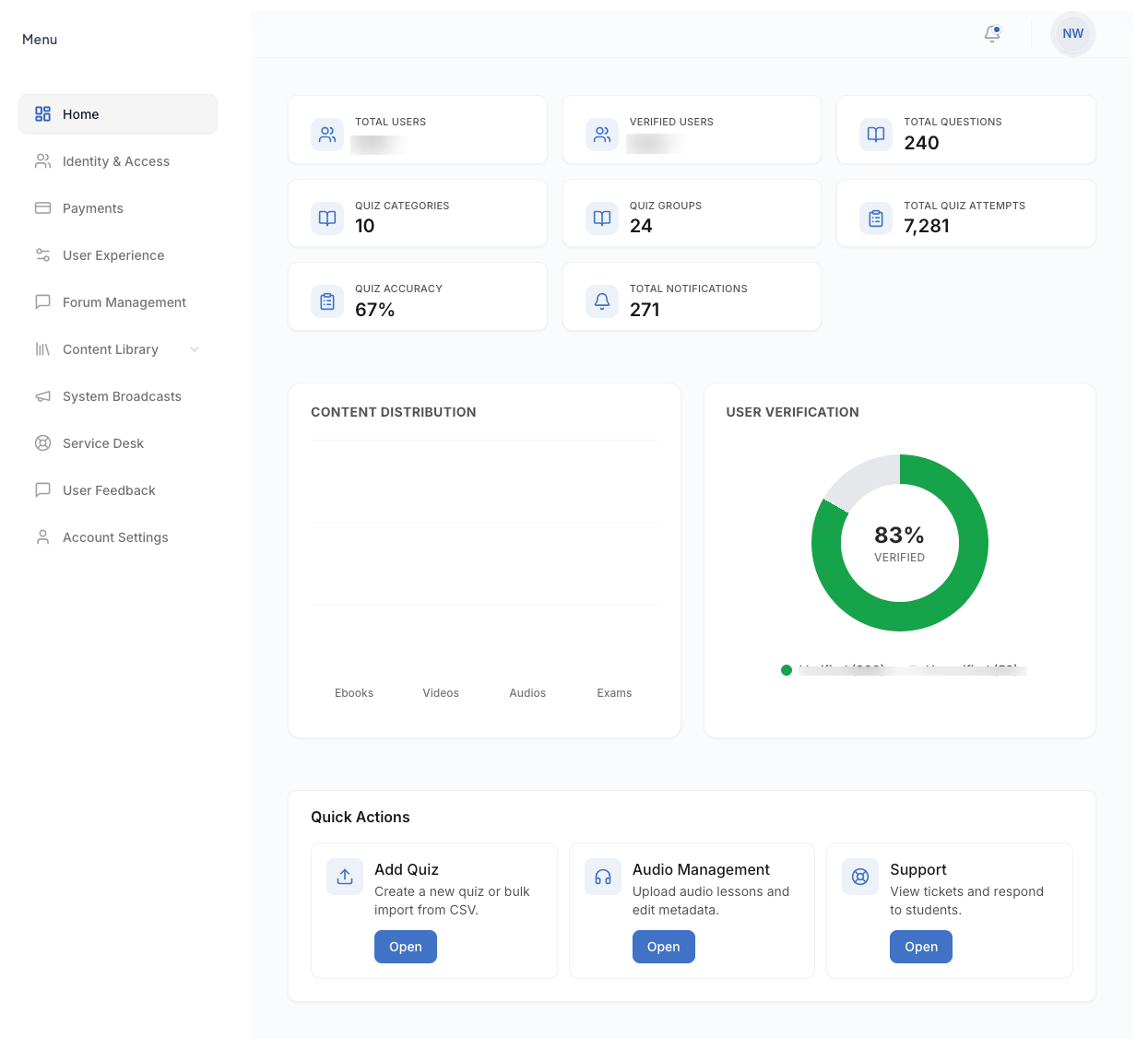Select User Experience in sidebar
This screenshot has height=1061, width=1148.
point(118,255)
